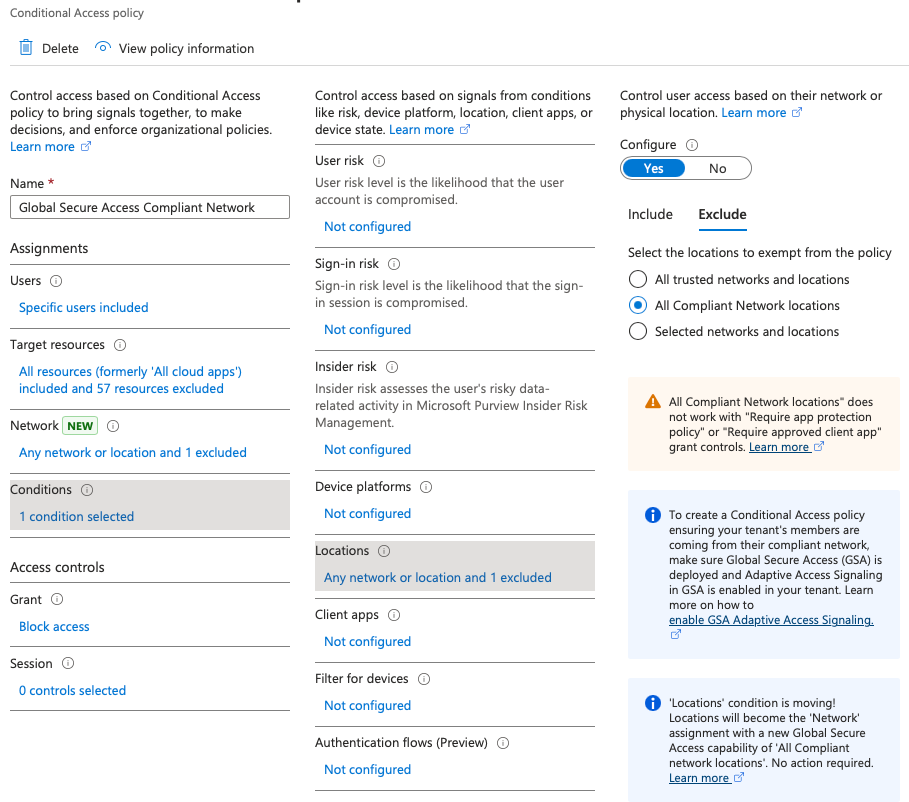Open 1 condition selected under Conditions
This screenshot has height=802, width=909.
click(76, 517)
